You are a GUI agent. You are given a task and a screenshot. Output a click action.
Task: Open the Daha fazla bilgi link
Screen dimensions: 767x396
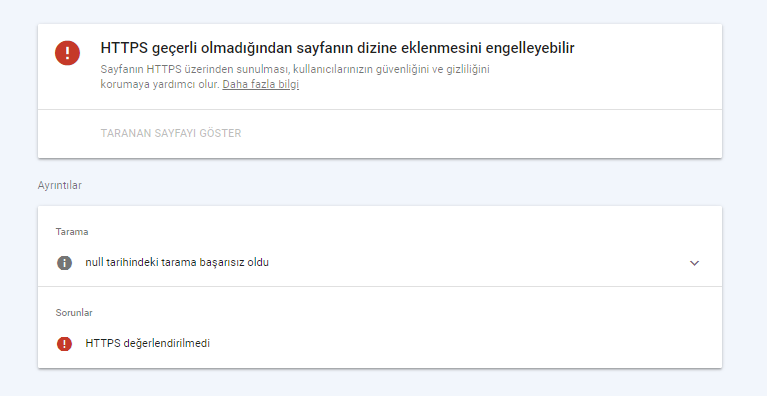(260, 84)
